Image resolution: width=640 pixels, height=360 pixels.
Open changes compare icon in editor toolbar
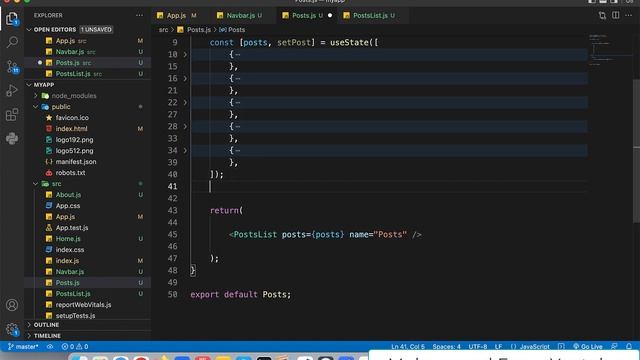coord(602,16)
